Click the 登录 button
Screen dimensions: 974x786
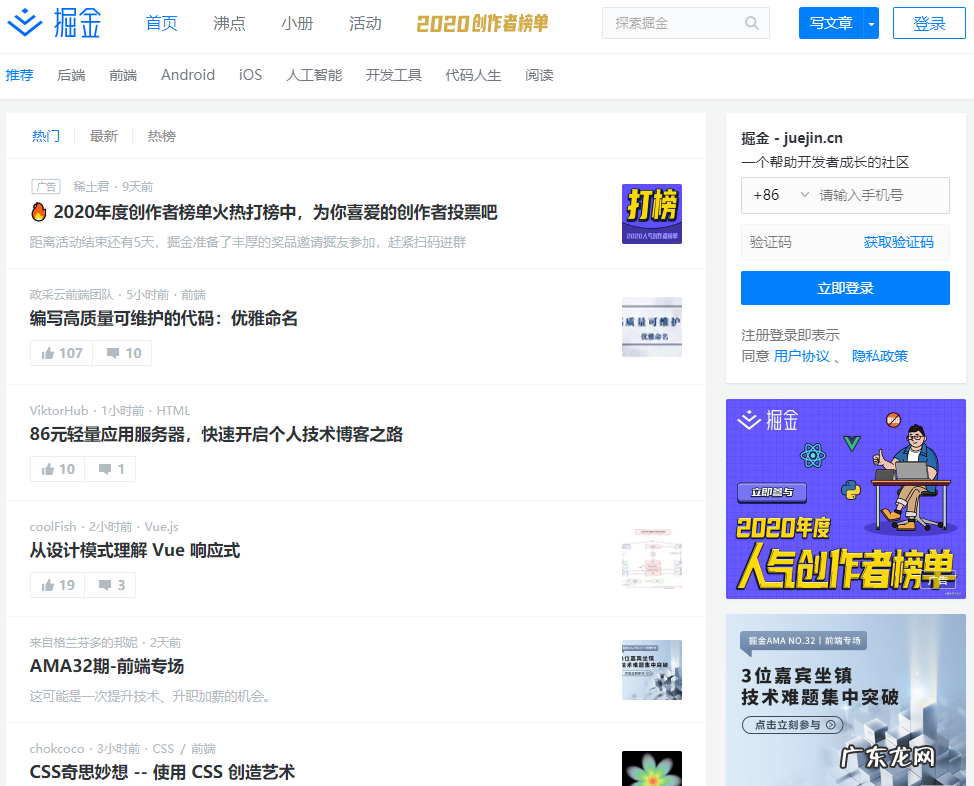(x=929, y=22)
